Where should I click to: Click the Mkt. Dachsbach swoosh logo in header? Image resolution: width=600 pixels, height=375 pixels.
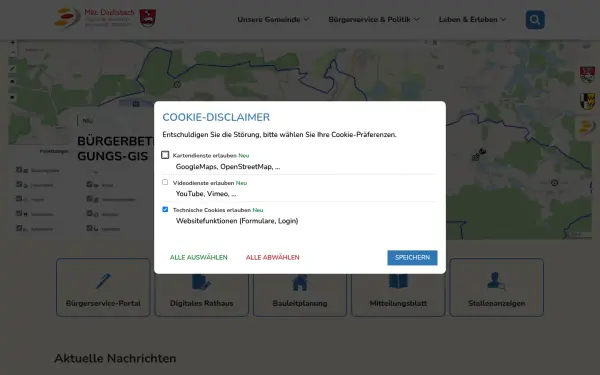67,18
